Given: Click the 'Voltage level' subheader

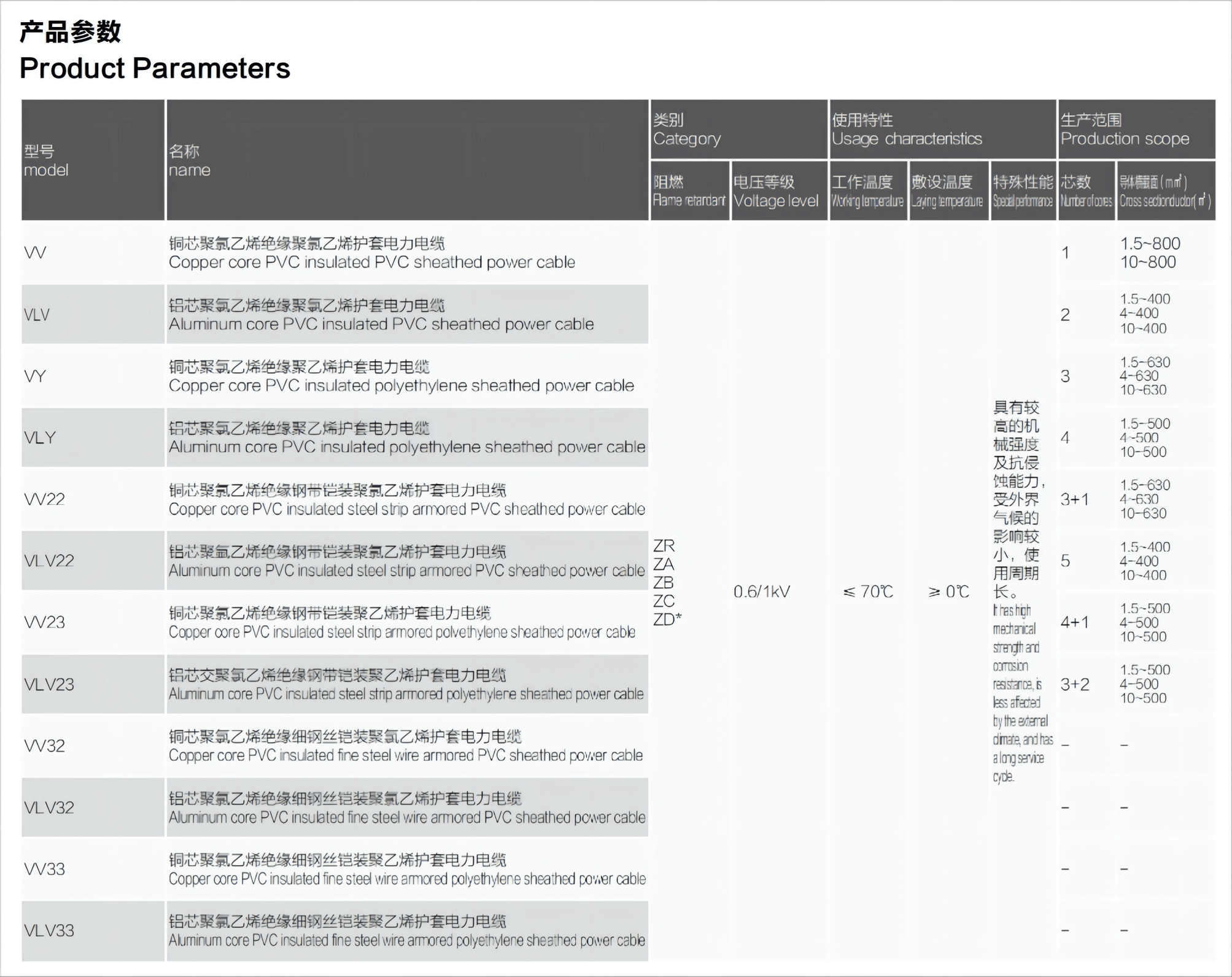Looking at the screenshot, I should [779, 191].
